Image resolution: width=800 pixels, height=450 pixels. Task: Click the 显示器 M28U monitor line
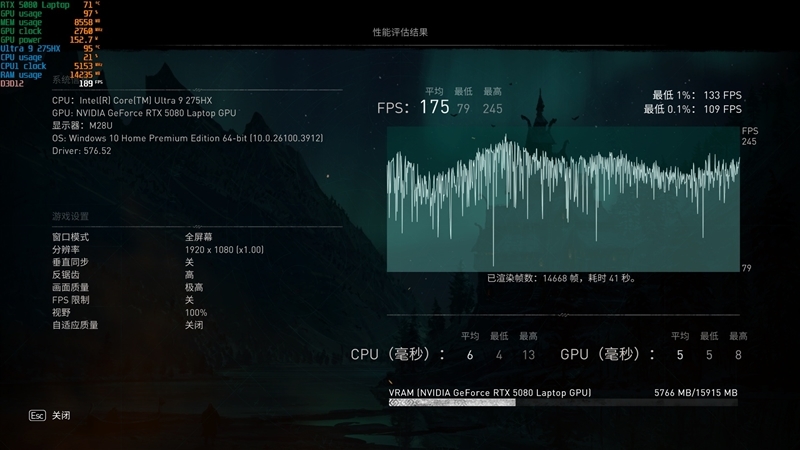(x=82, y=126)
